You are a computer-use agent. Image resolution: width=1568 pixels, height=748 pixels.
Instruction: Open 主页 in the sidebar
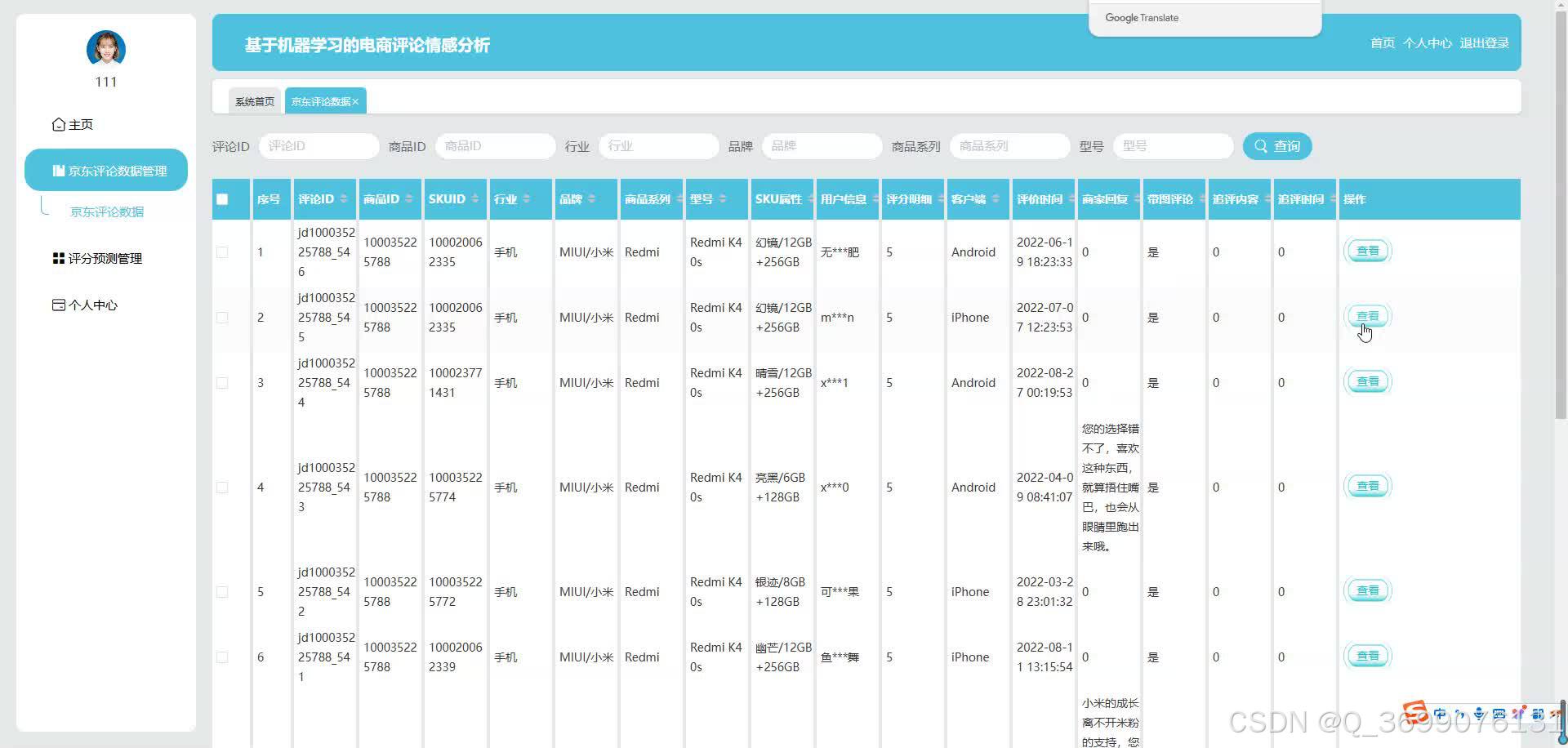coord(106,124)
